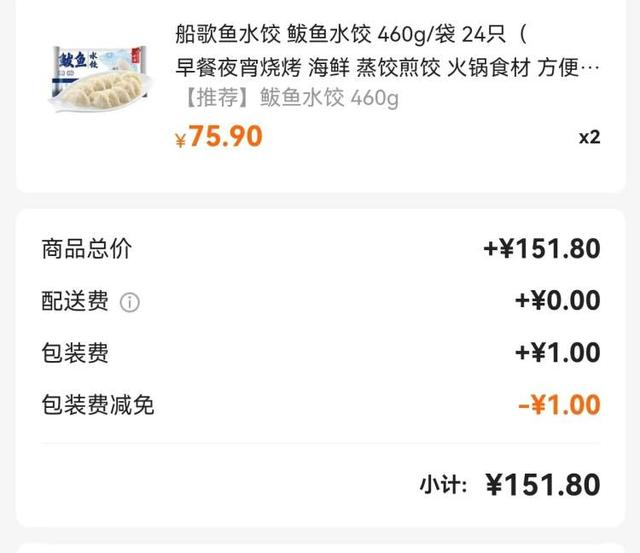Tap the 配送费 label
640x553 pixels.
coord(75,301)
